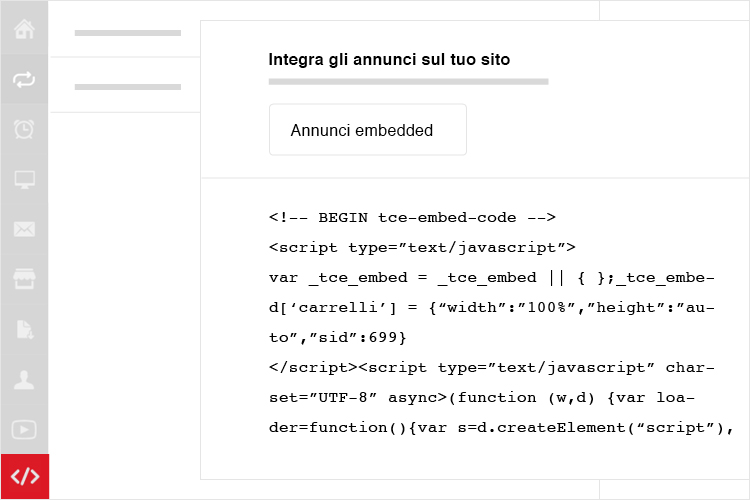Image resolution: width=750 pixels, height=500 pixels.
Task: Select the monitor screen sidebar icon
Action: [x=24, y=179]
